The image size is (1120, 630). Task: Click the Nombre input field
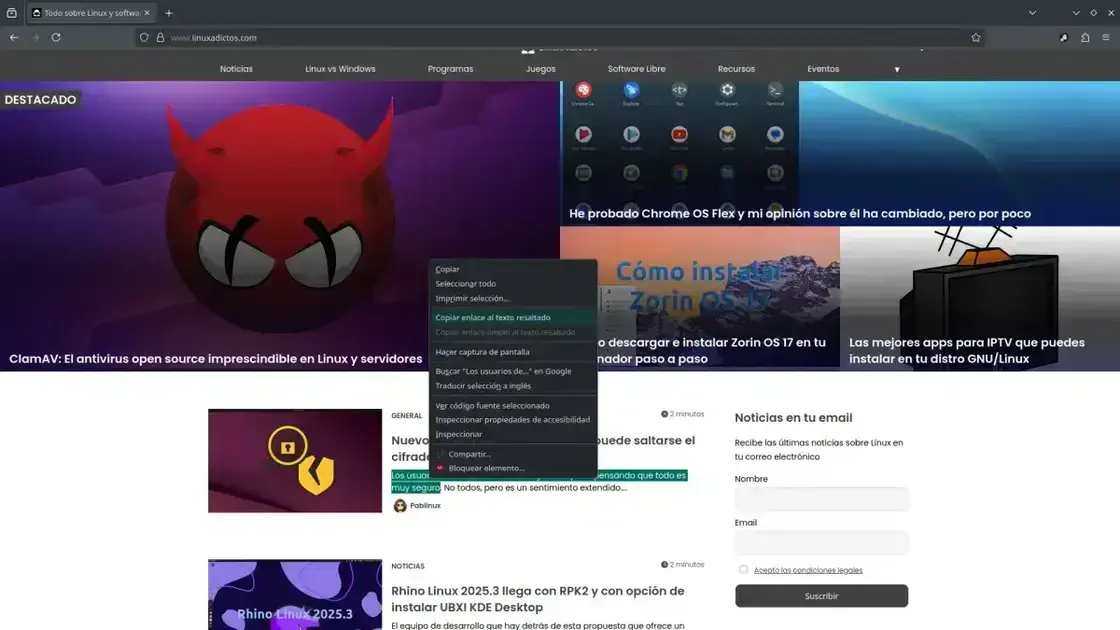pyautogui.click(x=821, y=499)
